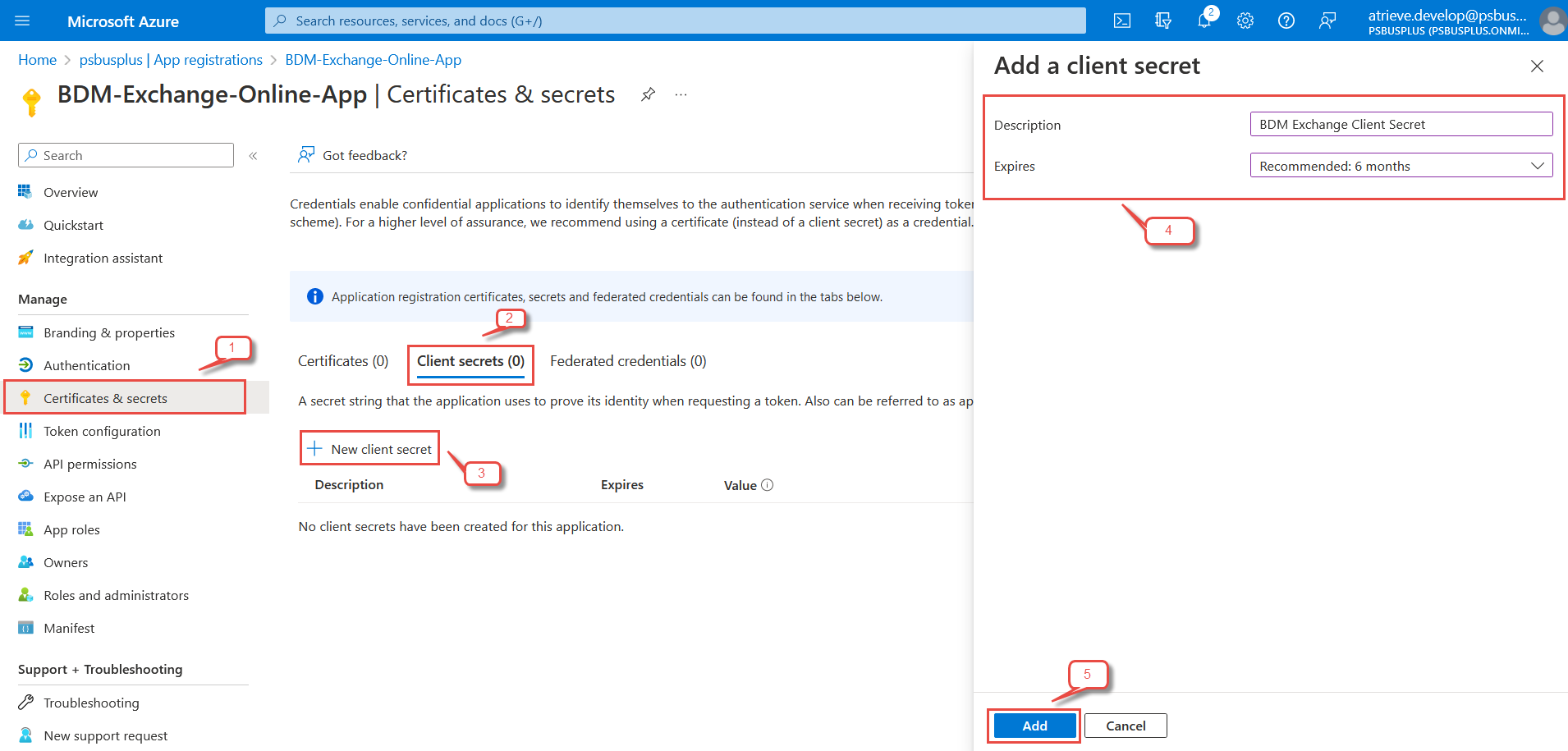The width and height of the screenshot is (1568, 751).
Task: Click the help question mark icon
Action: pos(1286,21)
